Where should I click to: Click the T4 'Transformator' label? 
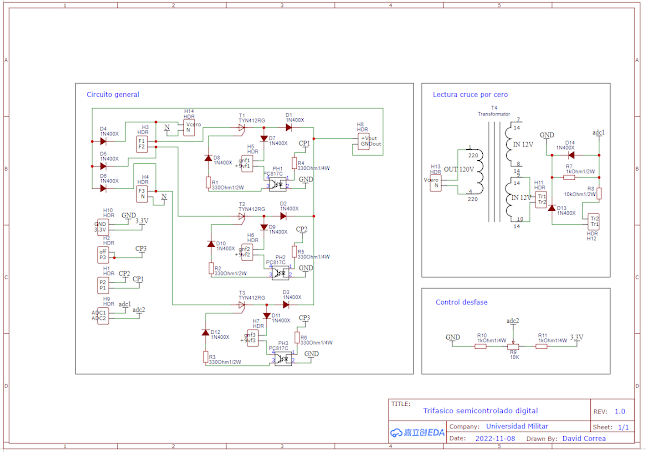point(494,114)
